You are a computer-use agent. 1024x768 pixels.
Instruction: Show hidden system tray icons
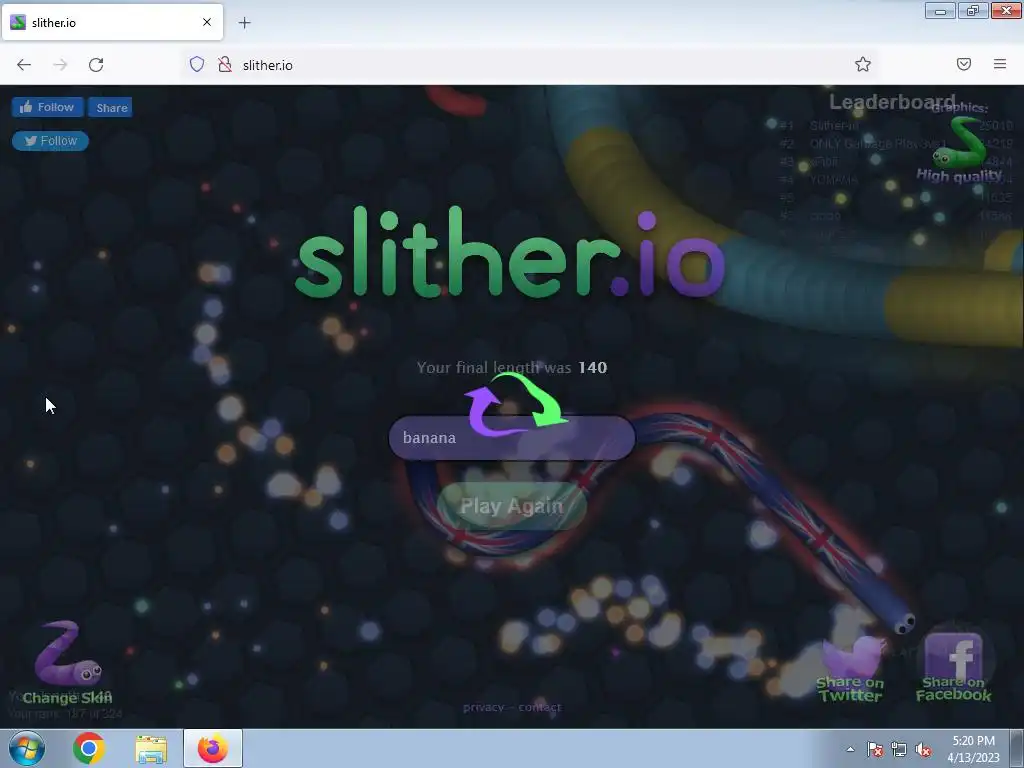point(850,749)
